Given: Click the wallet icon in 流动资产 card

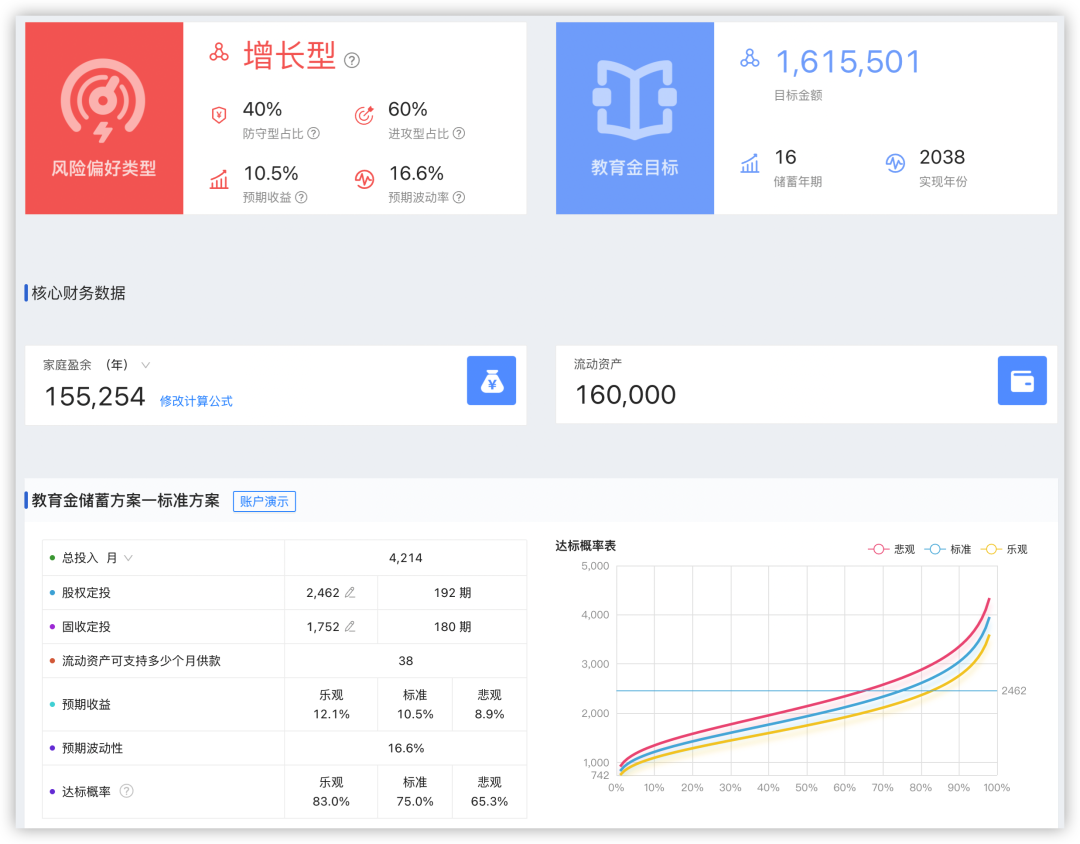Looking at the screenshot, I should coord(1022,380).
